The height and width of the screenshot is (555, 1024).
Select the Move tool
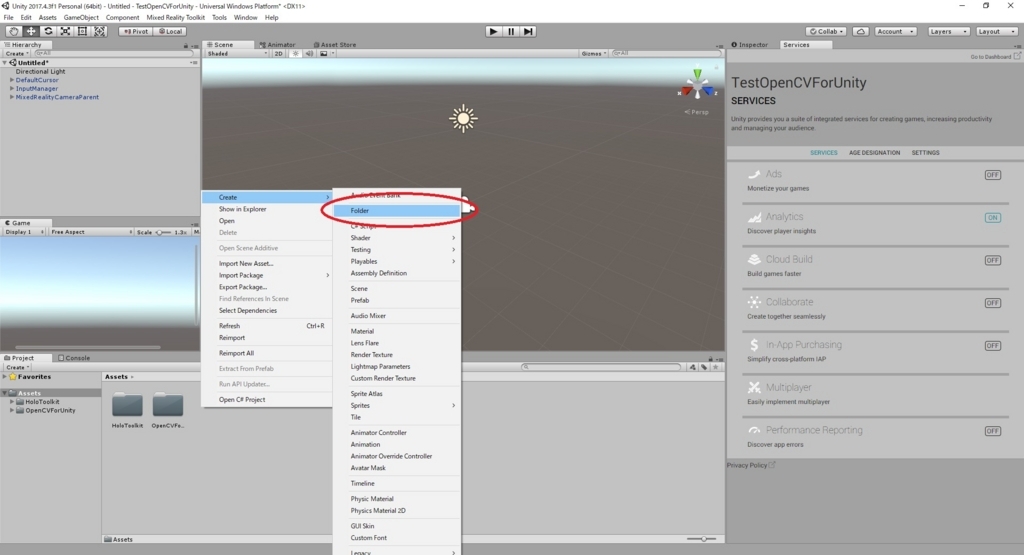(x=31, y=31)
